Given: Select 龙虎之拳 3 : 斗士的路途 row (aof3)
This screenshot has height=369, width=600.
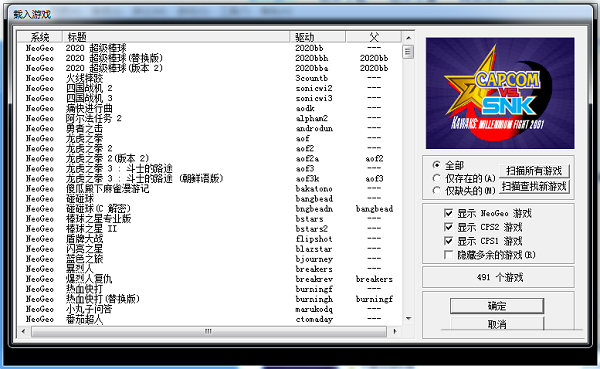Looking at the screenshot, I should pyautogui.click(x=209, y=168).
